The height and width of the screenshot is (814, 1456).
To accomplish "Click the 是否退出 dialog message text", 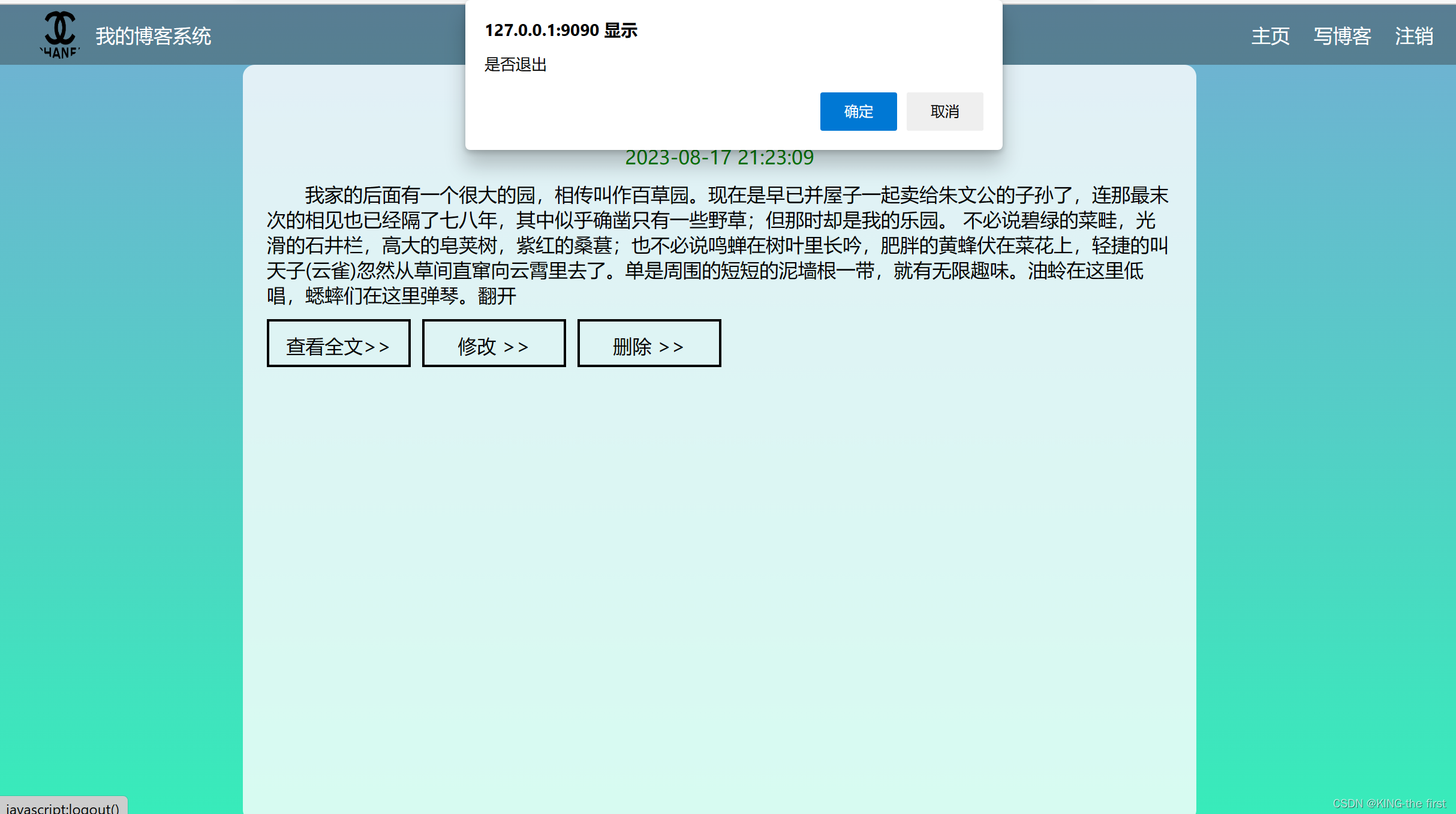I will (516, 65).
